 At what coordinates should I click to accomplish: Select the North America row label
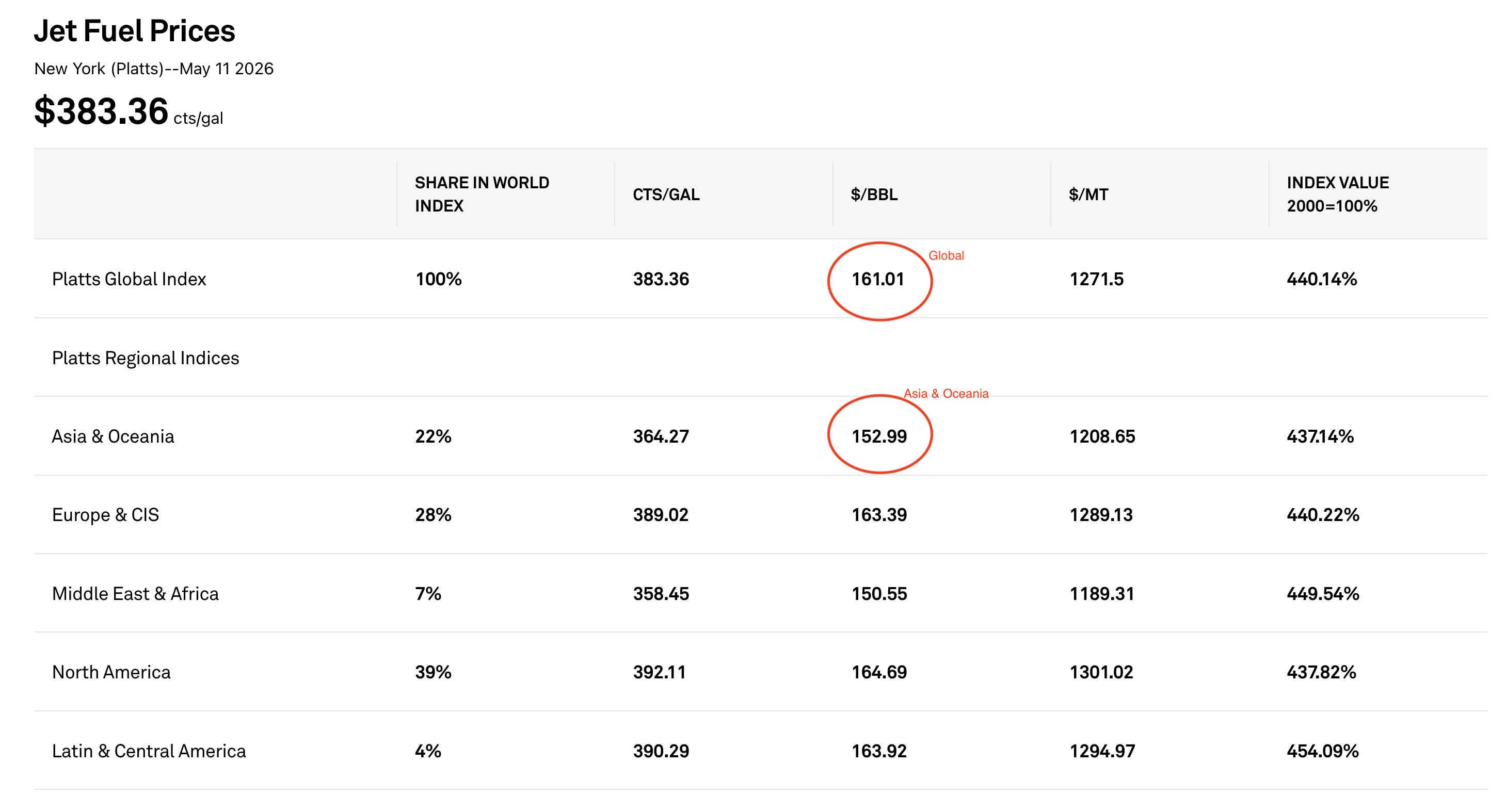111,672
